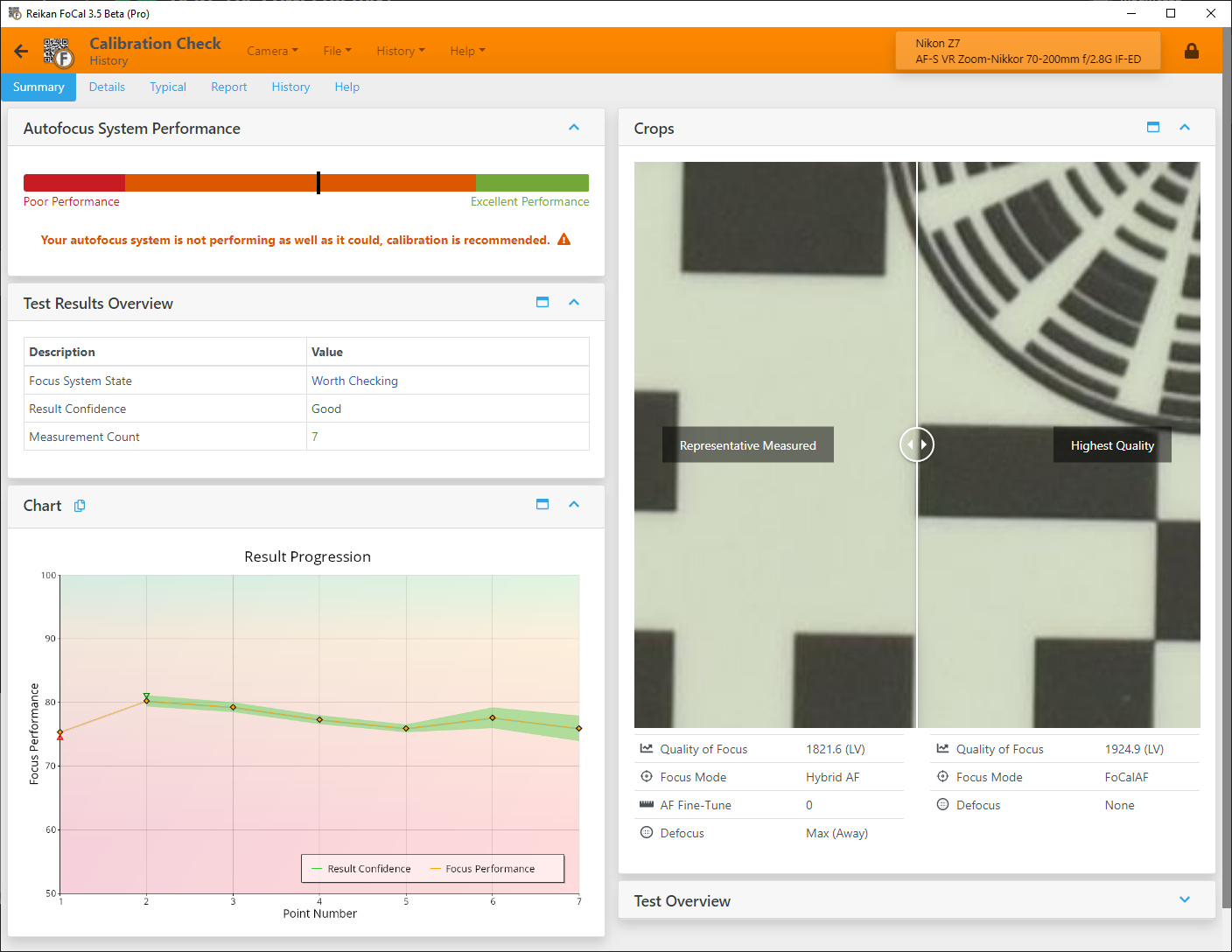Collapse the Crops panel

(1185, 127)
